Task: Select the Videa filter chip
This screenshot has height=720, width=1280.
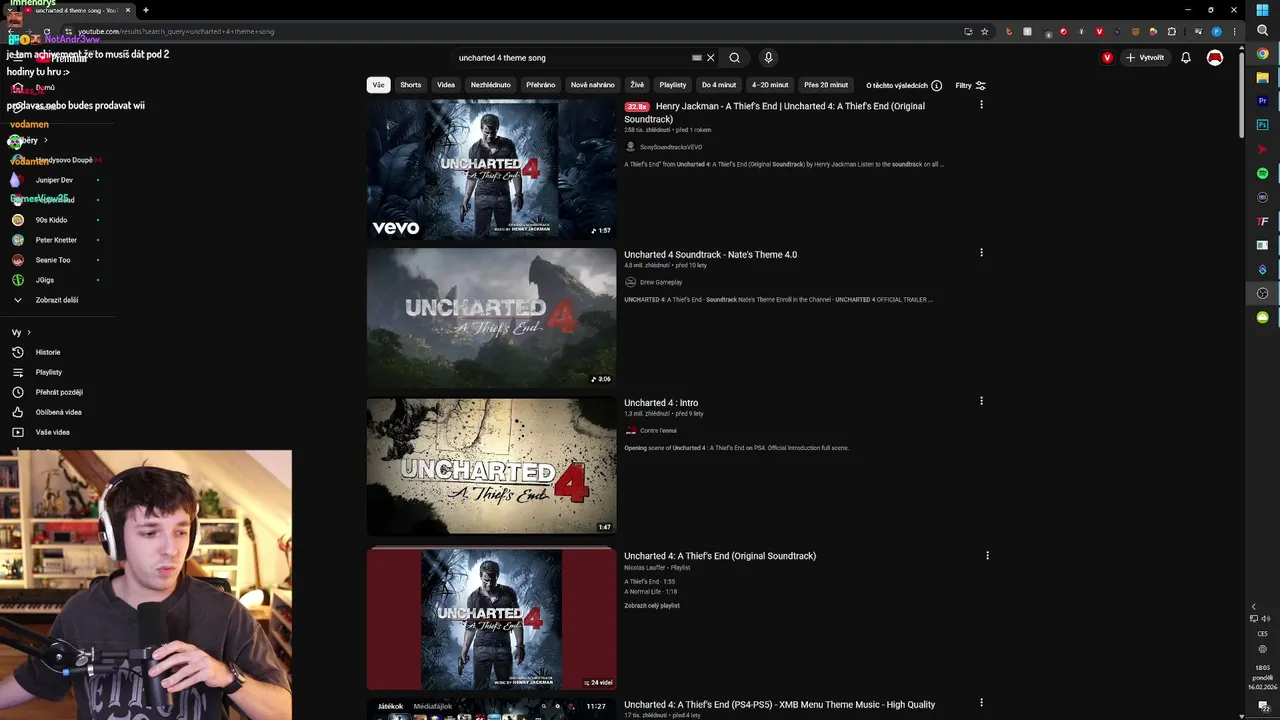Action: pos(446,85)
